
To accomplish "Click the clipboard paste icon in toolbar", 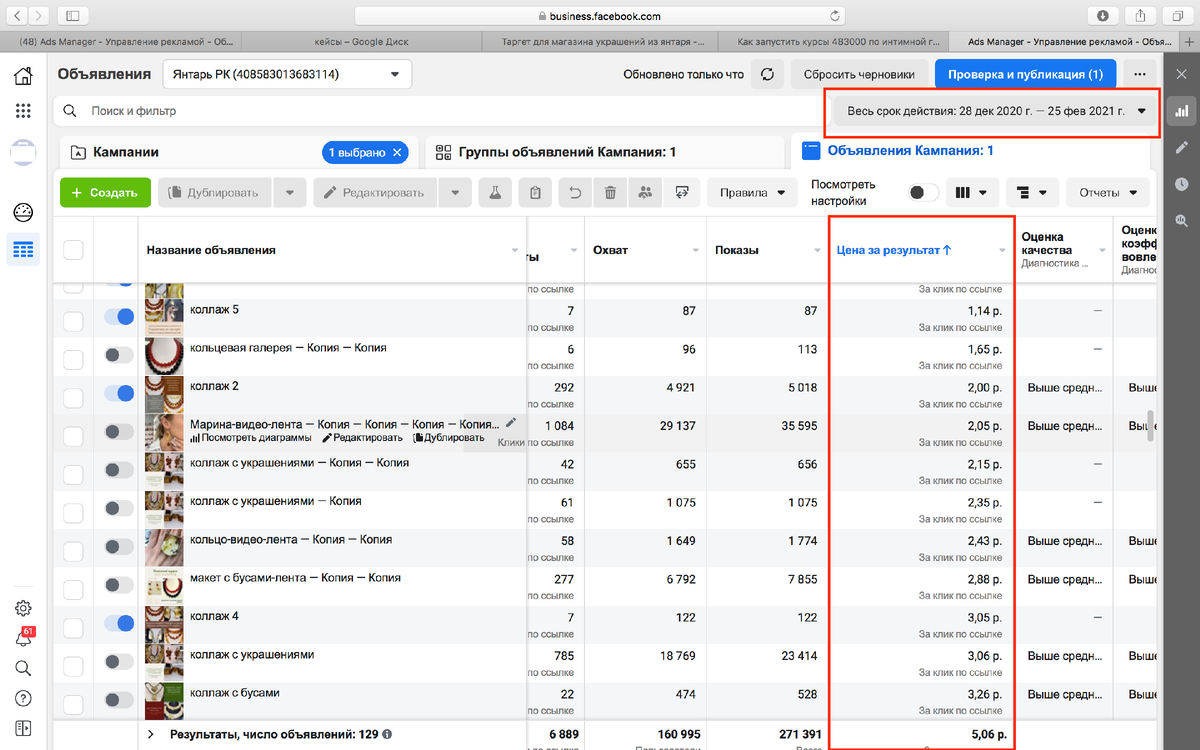I will [x=536, y=193].
